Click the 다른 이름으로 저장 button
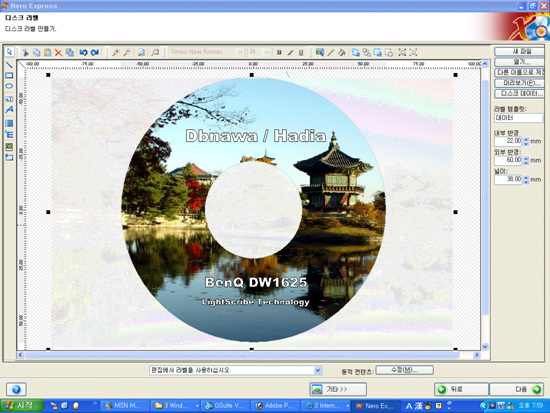Viewport: 550px width, 413px height. click(x=520, y=72)
